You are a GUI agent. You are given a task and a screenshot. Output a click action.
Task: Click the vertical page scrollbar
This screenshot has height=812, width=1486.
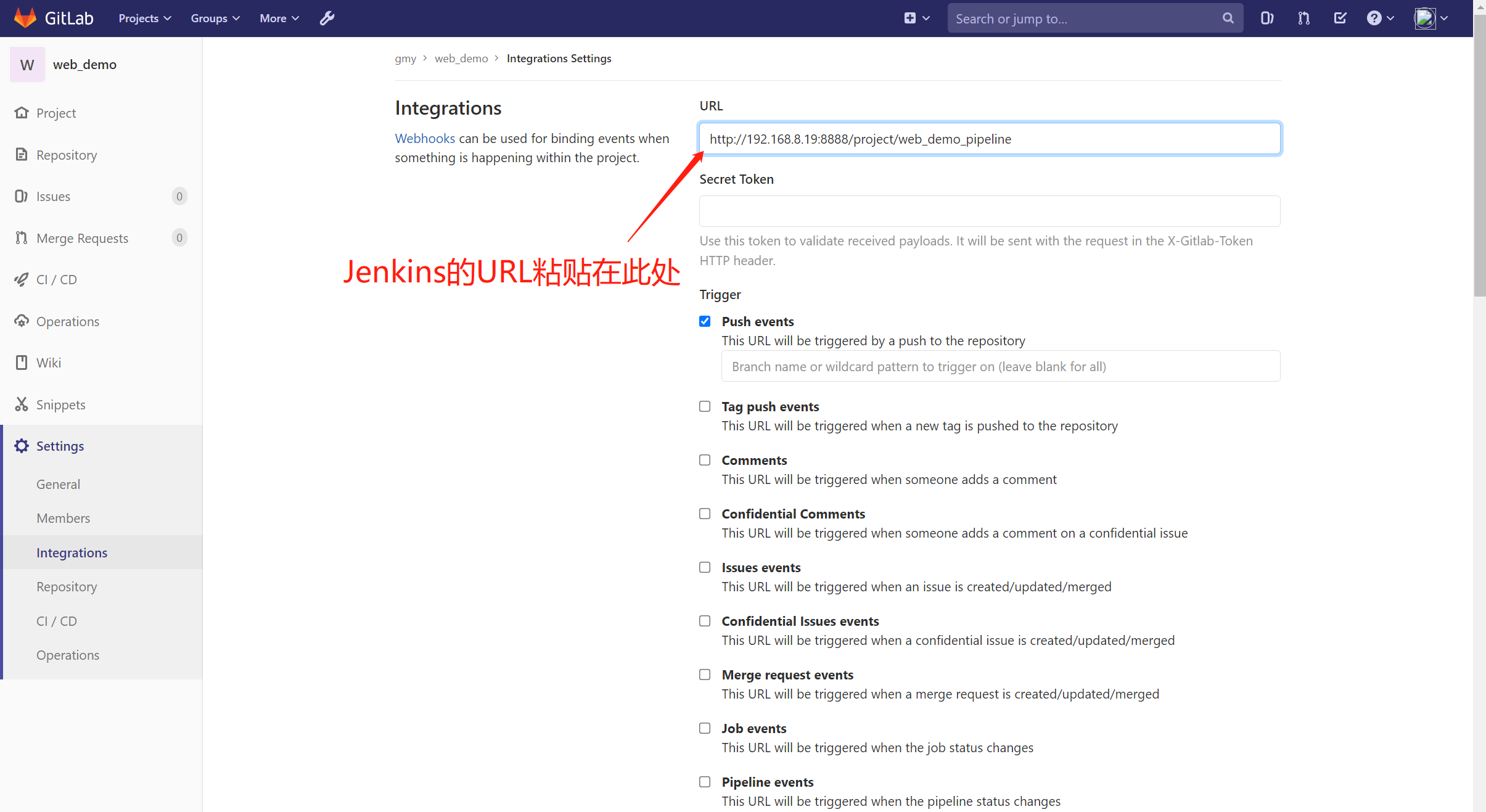(x=1480, y=154)
